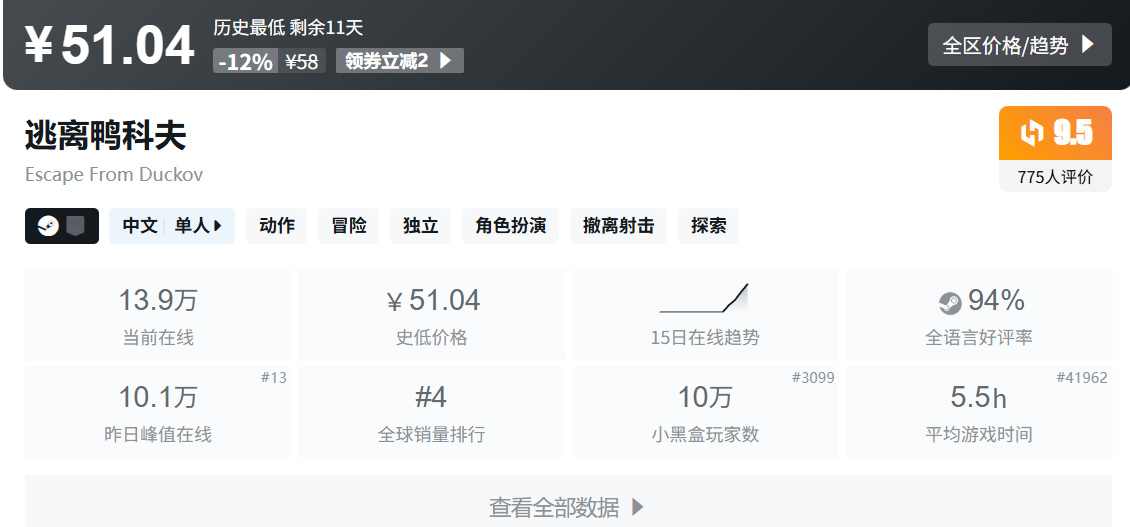
Task: Select the 动作 tag
Action: pos(277,226)
